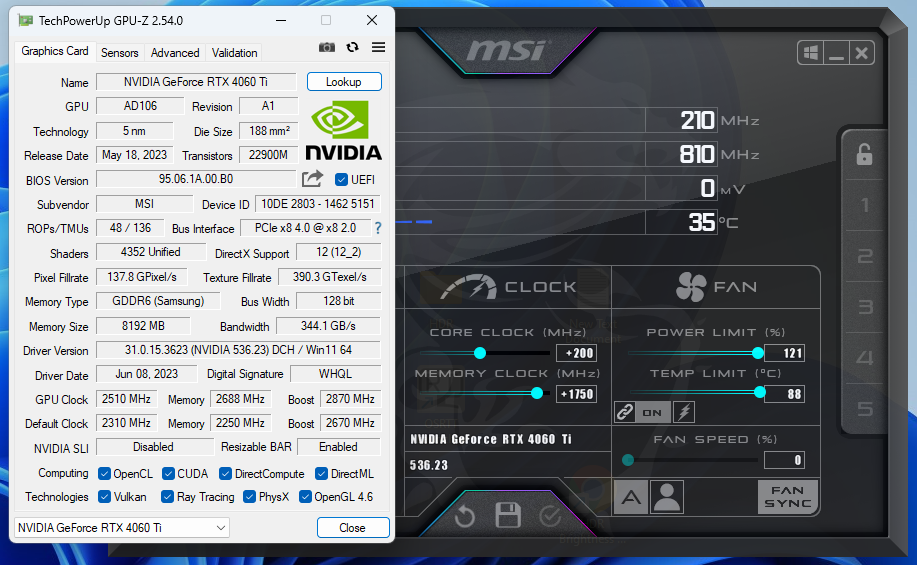Select Afterburner profile slot 2
Image resolution: width=917 pixels, height=565 pixels.
(864, 256)
